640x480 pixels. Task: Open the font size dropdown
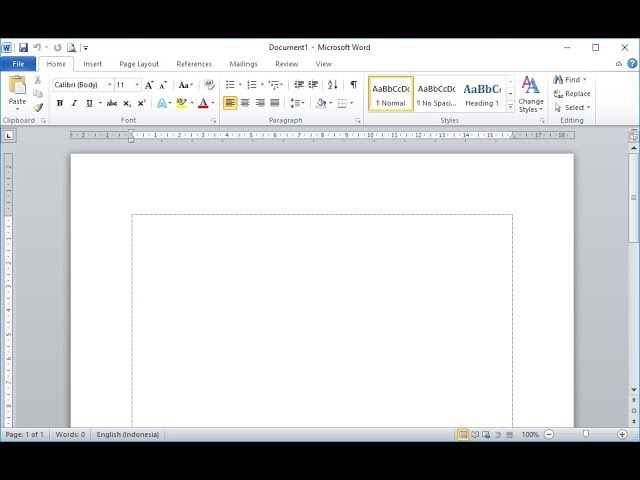(x=137, y=84)
